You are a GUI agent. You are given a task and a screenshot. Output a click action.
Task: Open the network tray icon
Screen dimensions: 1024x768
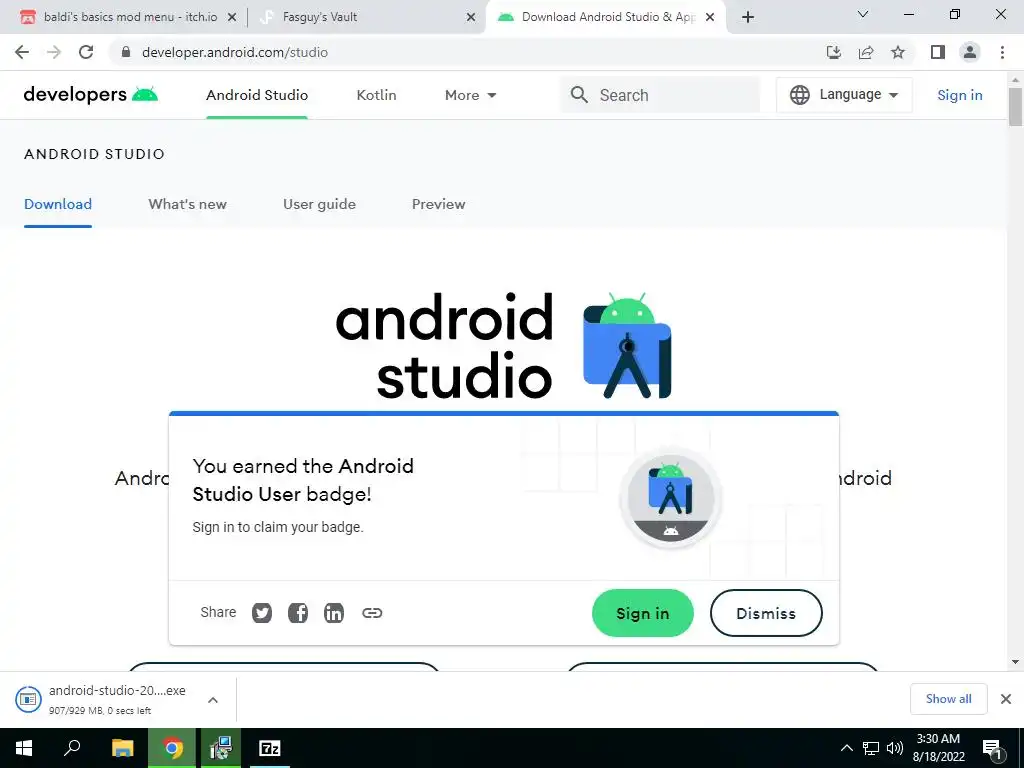click(871, 748)
